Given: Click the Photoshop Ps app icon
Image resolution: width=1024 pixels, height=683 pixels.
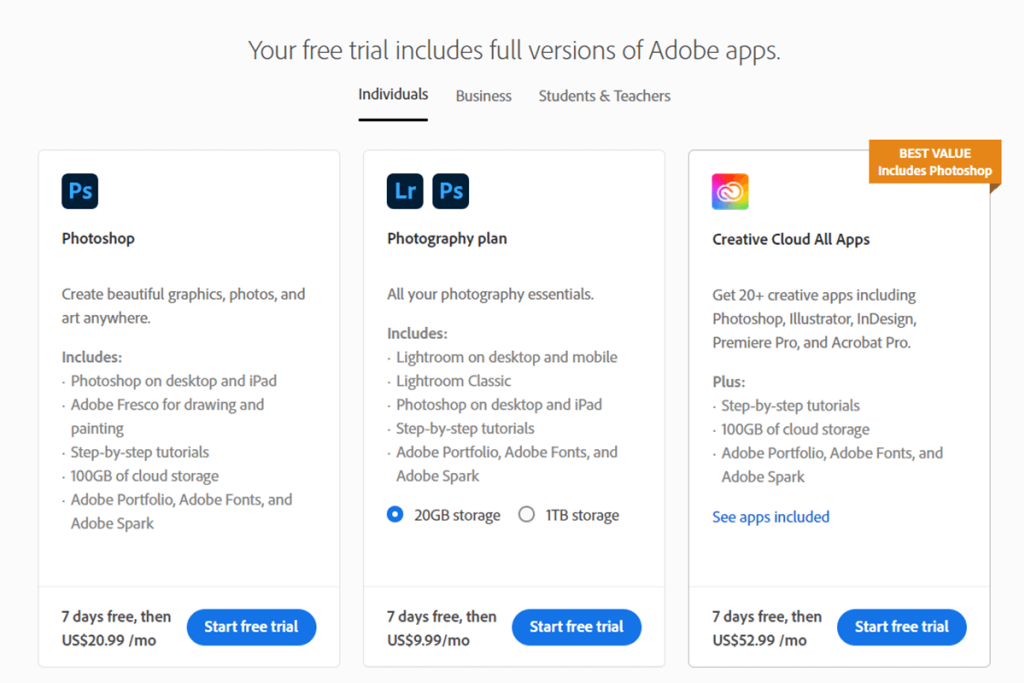Looking at the screenshot, I should coord(79,191).
